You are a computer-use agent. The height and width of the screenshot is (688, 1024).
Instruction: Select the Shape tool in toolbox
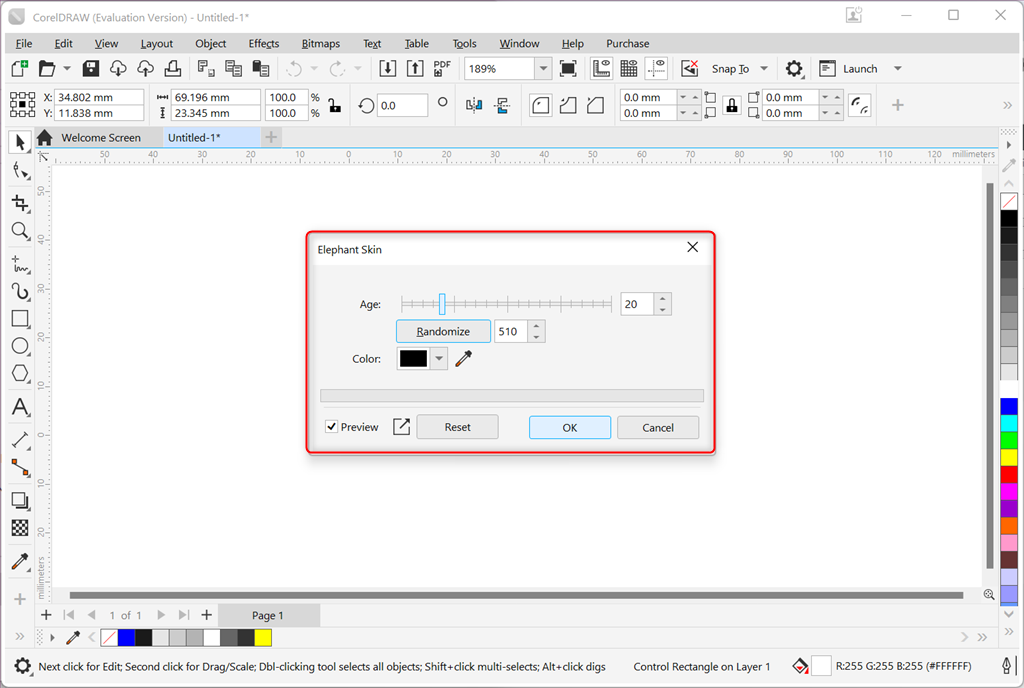(20, 171)
